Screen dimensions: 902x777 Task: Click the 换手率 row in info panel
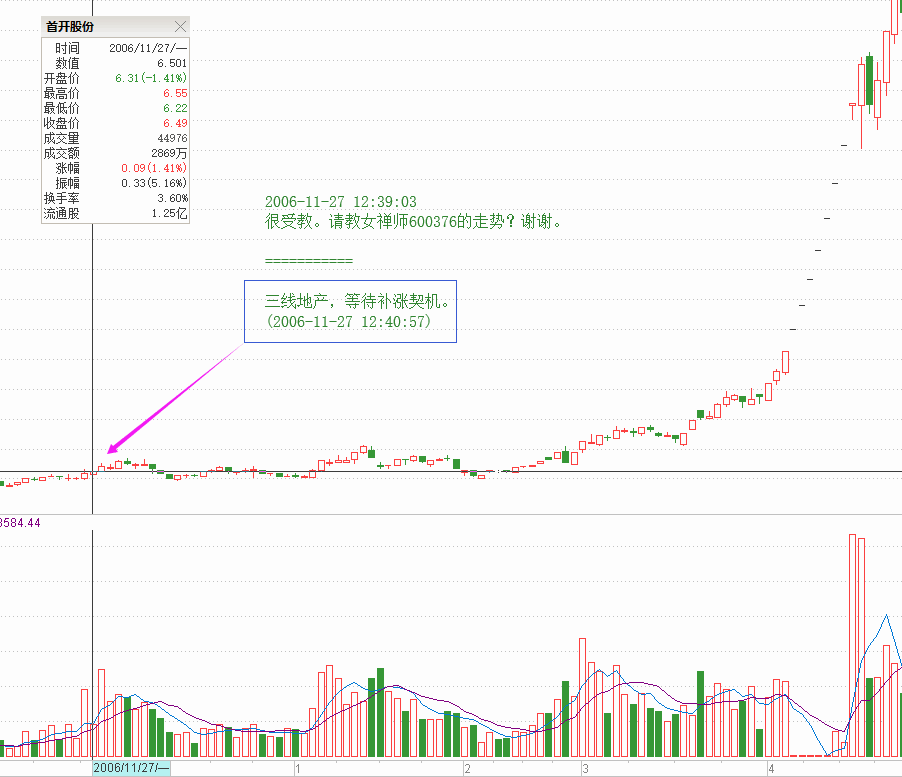[114, 198]
